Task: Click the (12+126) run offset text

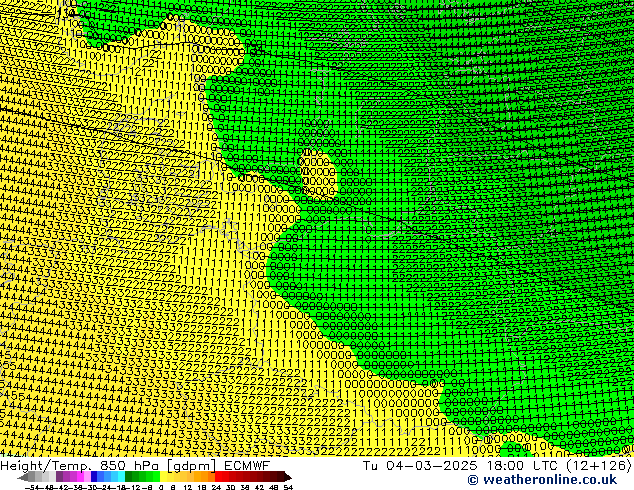Action: [598, 466]
